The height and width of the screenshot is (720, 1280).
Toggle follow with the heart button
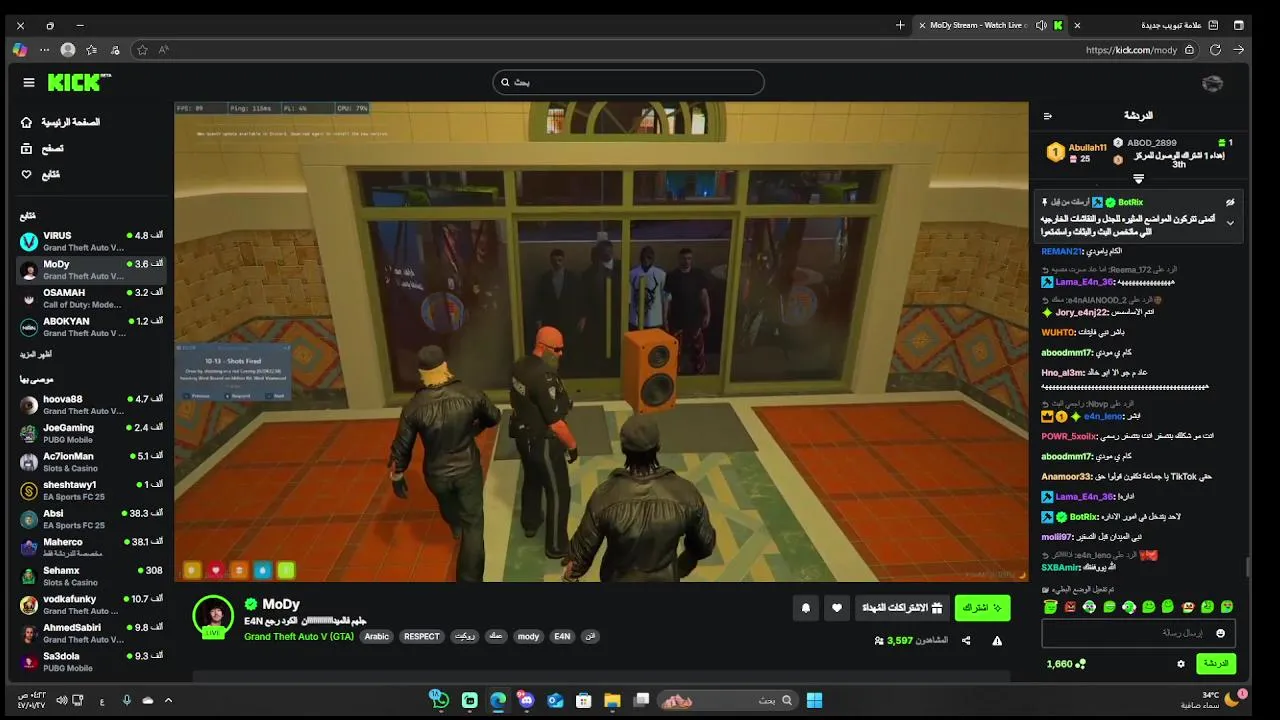pos(837,608)
